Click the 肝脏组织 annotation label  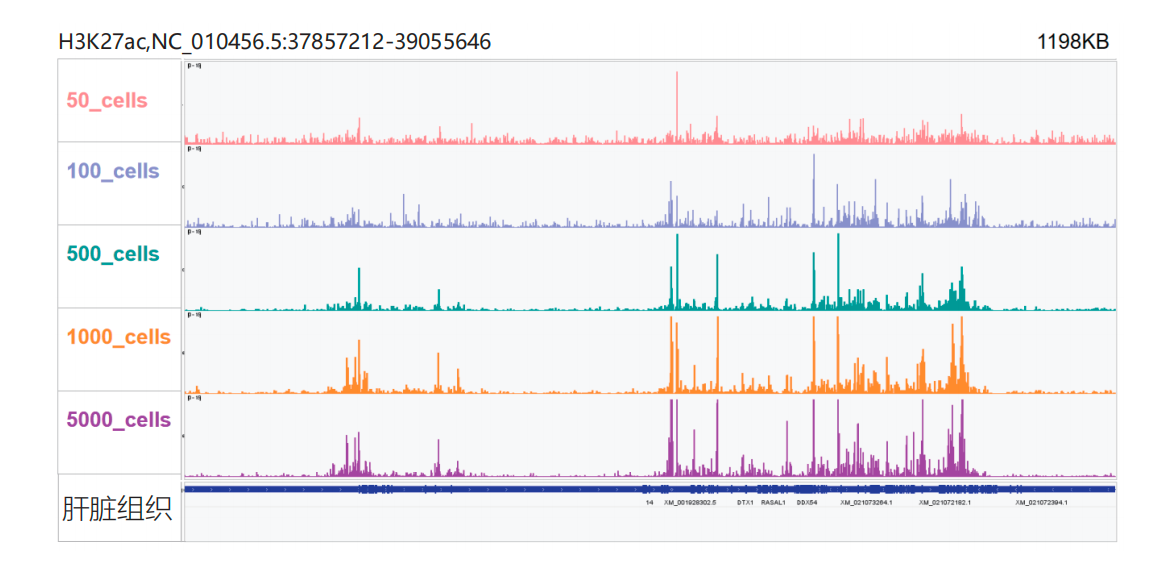tap(117, 508)
